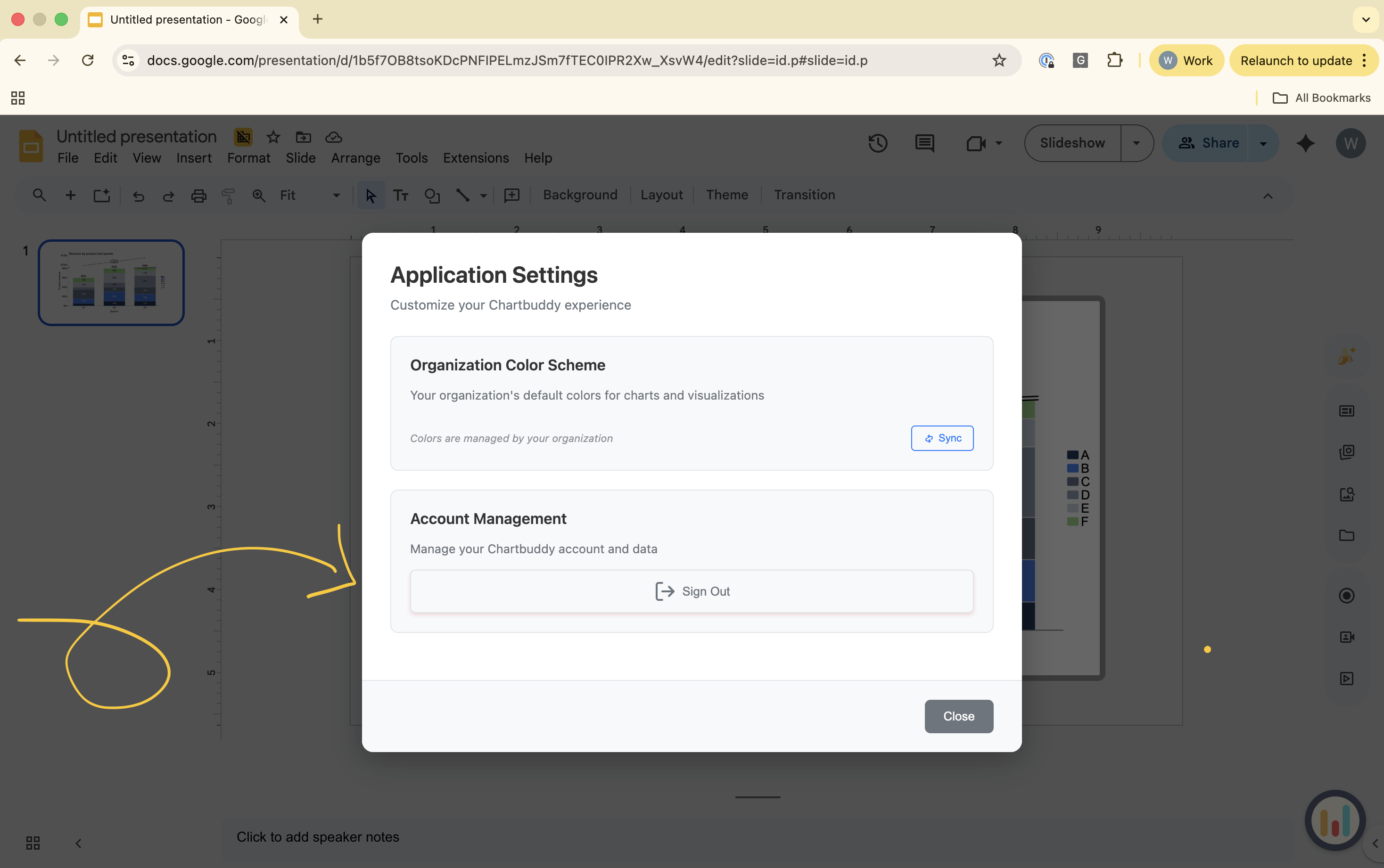This screenshot has width=1384, height=868.
Task: Click the Paint format tool
Action: pos(228,195)
